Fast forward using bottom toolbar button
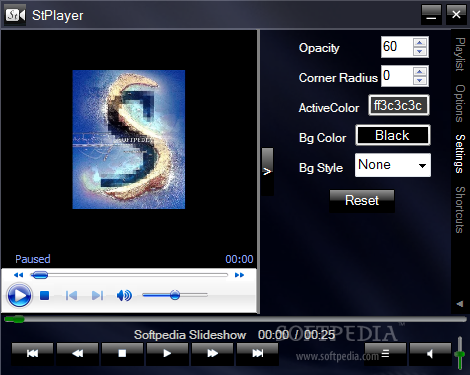 tap(212, 354)
